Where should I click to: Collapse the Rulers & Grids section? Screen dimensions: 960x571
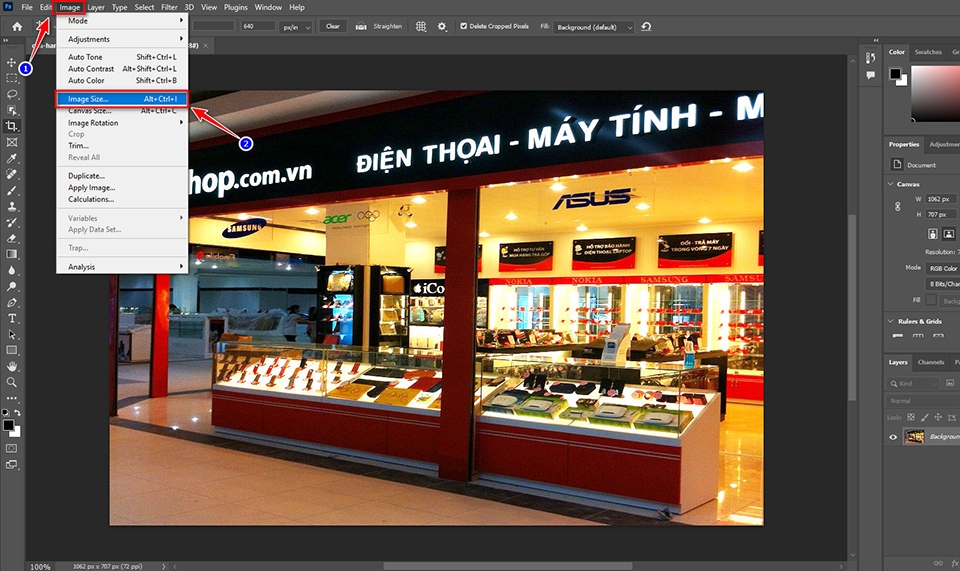890,321
